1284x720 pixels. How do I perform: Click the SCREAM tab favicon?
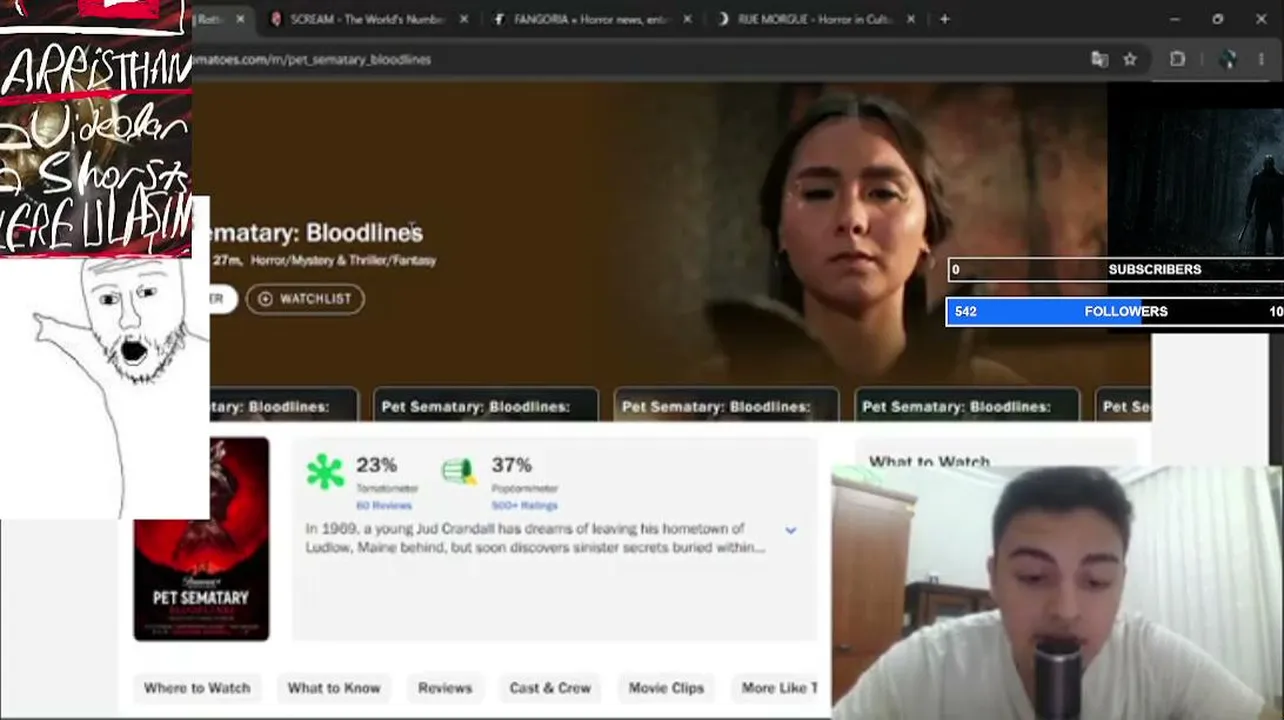[x=276, y=19]
